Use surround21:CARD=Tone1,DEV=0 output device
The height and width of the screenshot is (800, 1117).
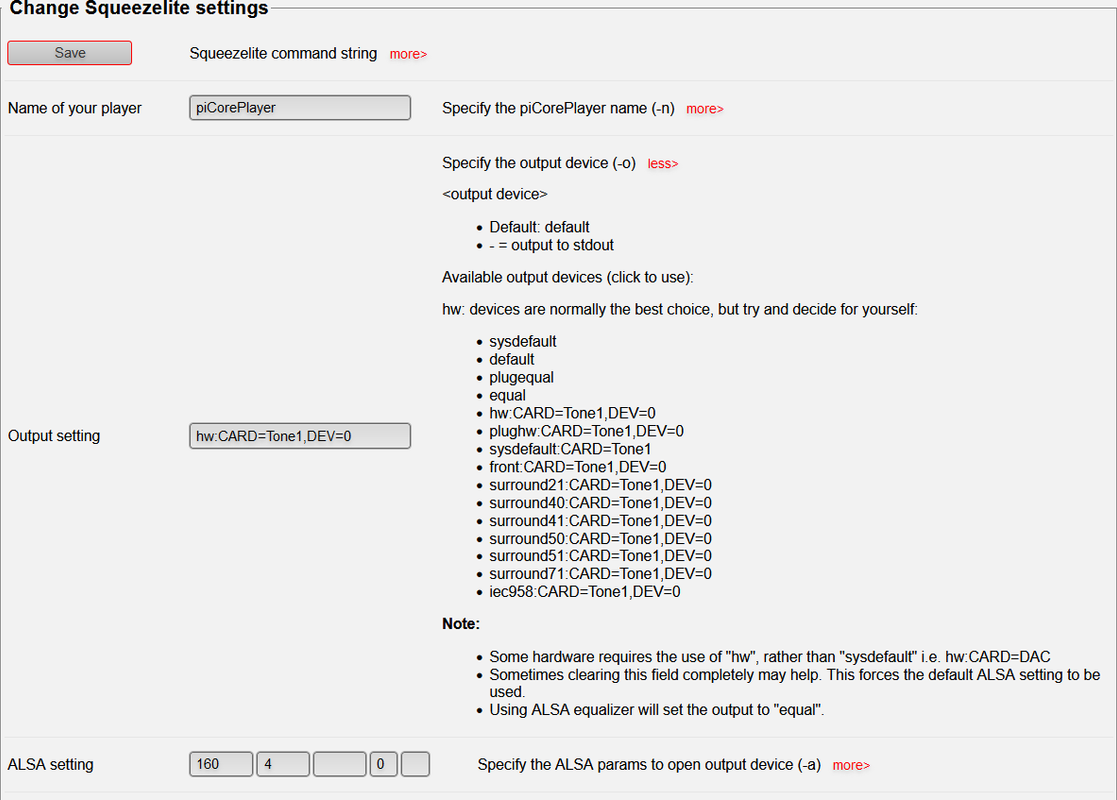(601, 485)
